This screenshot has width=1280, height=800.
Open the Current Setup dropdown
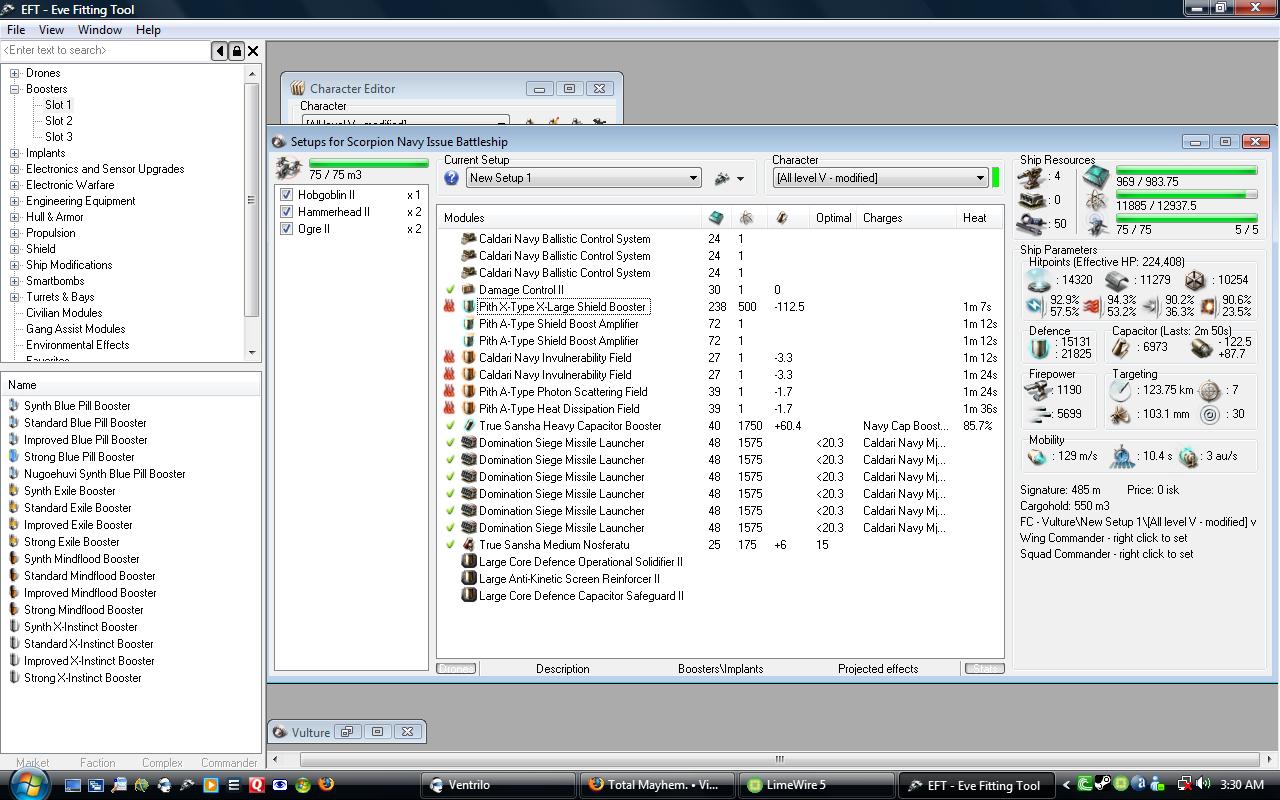692,178
